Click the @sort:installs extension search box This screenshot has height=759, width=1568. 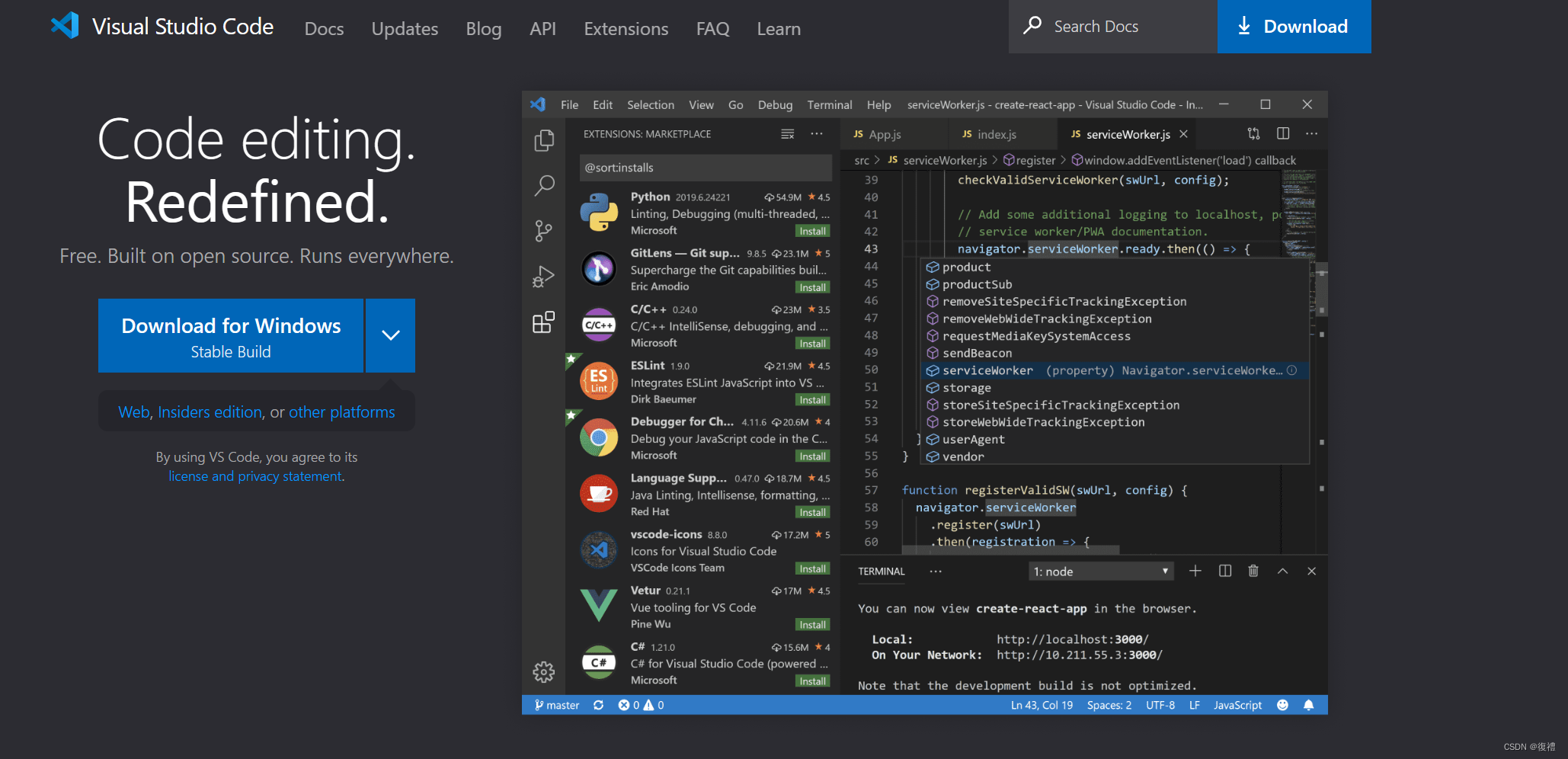tap(706, 168)
